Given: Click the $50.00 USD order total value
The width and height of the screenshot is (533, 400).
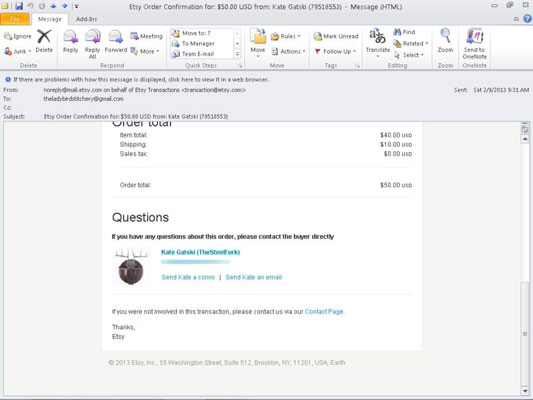Looking at the screenshot, I should point(396,185).
